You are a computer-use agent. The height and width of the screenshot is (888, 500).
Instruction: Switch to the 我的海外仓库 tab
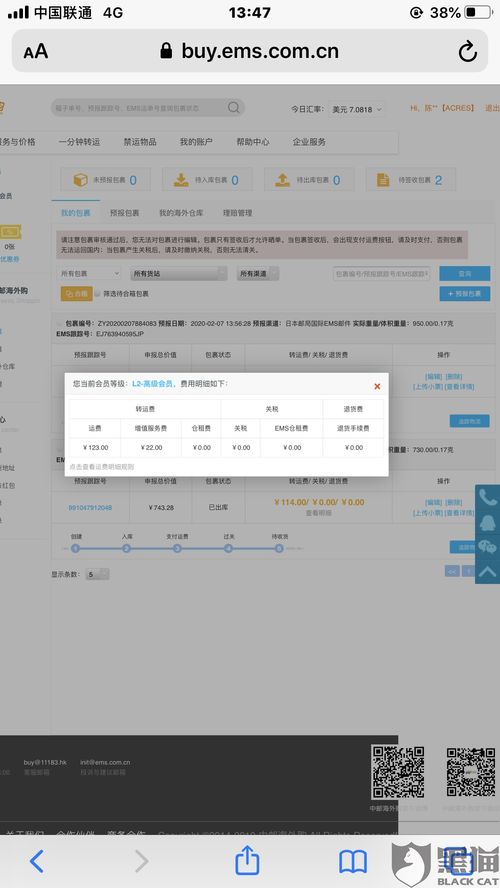[x=181, y=213]
